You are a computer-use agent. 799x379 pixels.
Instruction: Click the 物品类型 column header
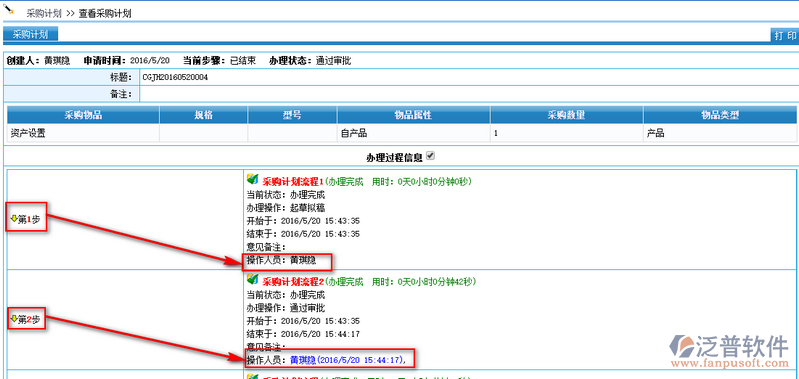(720, 115)
